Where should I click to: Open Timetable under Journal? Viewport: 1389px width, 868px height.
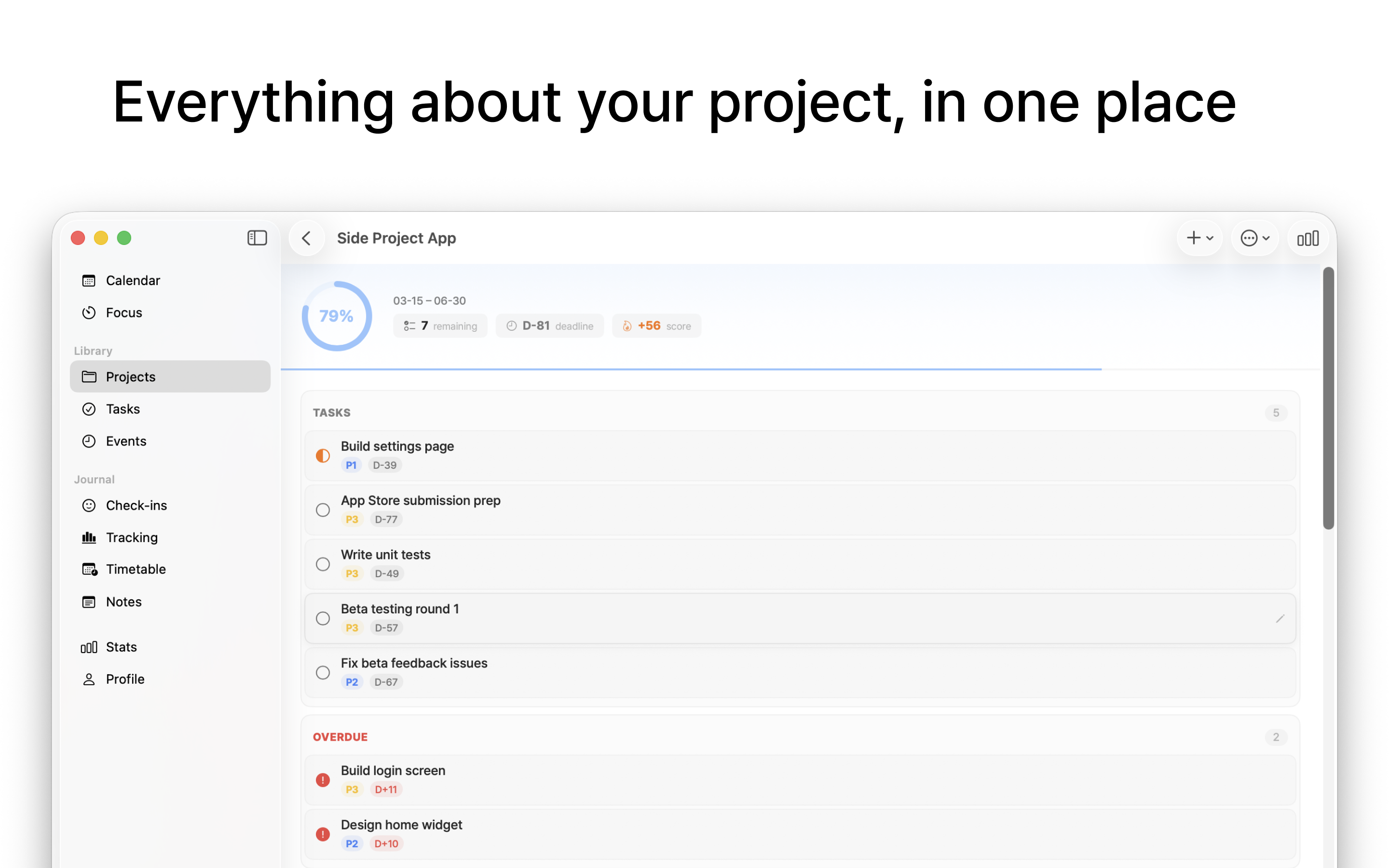(170, 570)
